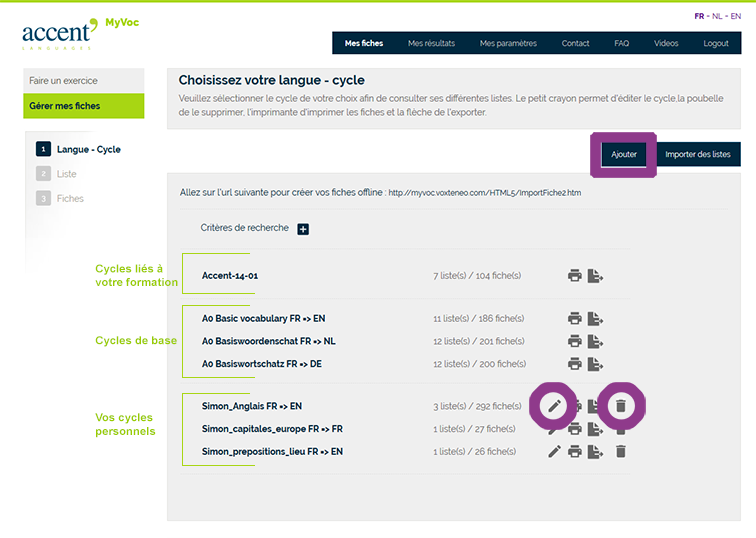Image resolution: width=756 pixels, height=538 pixels.
Task: Open Contact page in nav bar
Action: 575,43
